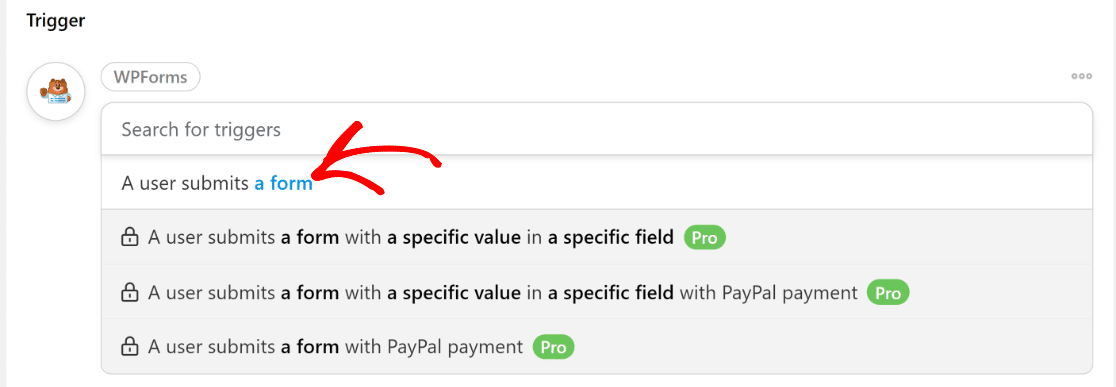Click the WPForms bear mascot icon
Screen dimensions: 1116x387
[56, 91]
